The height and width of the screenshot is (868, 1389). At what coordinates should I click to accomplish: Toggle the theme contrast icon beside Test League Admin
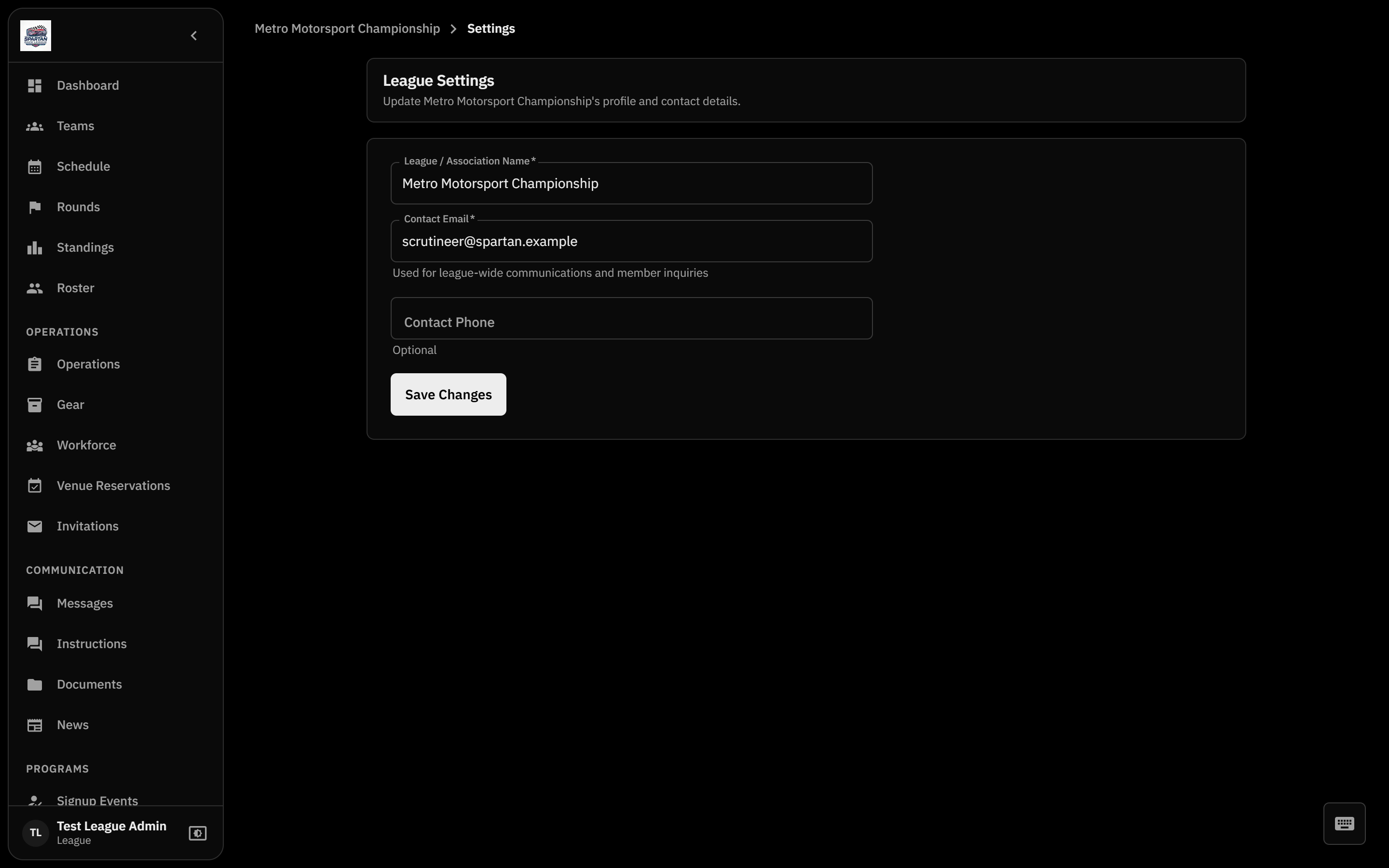(x=197, y=833)
